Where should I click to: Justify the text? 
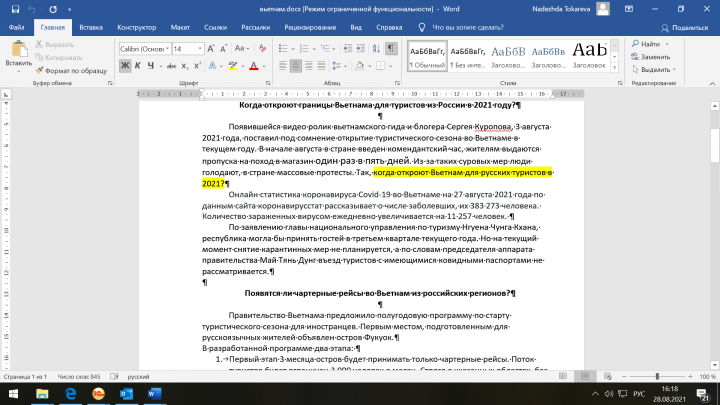click(321, 66)
